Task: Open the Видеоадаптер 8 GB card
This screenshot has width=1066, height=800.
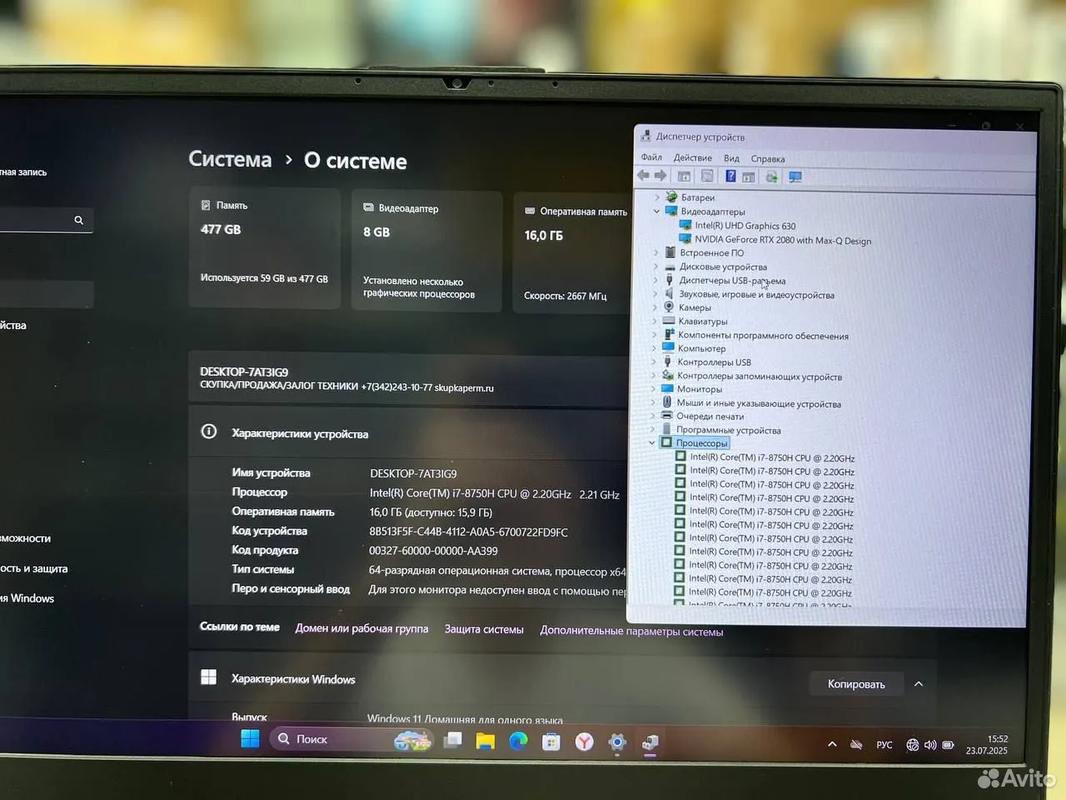Action: [x=427, y=251]
